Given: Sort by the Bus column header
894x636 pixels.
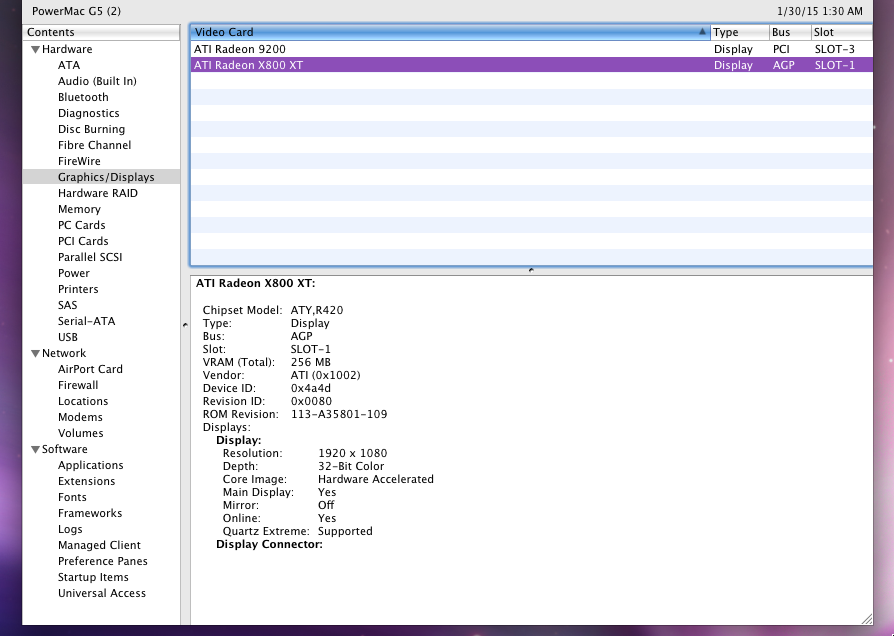Looking at the screenshot, I should [x=790, y=32].
